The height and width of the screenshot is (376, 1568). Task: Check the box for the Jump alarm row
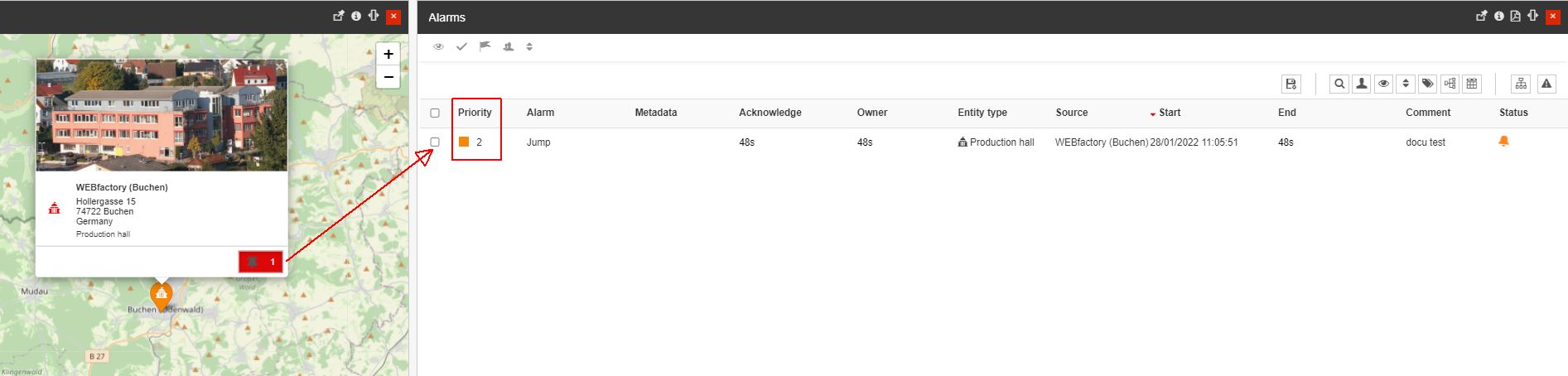[435, 142]
